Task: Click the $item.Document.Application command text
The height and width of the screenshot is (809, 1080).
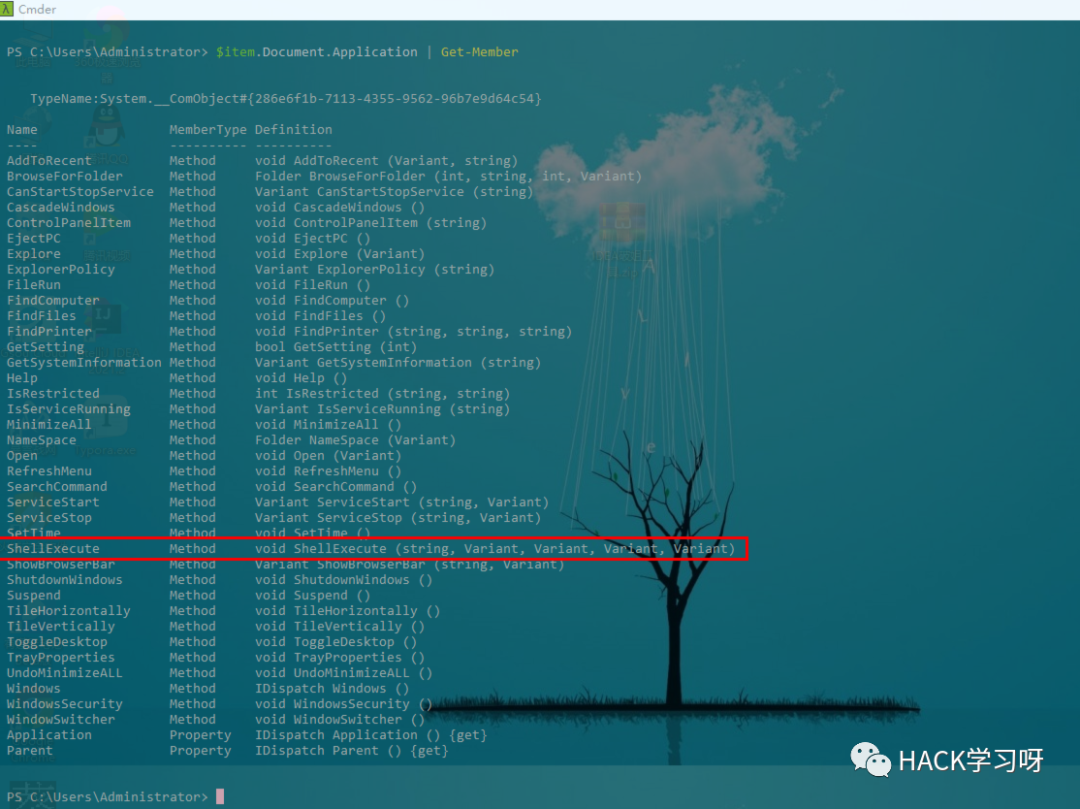Action: point(316,52)
